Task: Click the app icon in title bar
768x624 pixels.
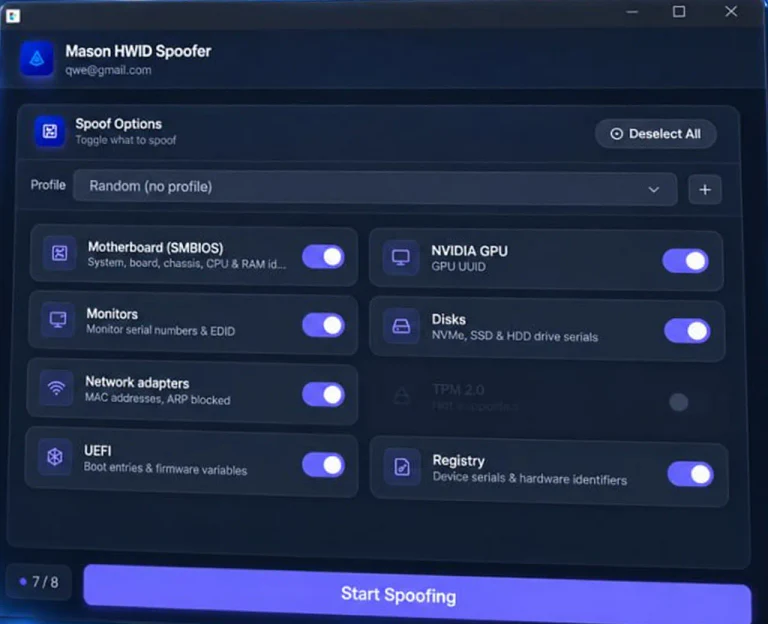Action: pos(13,16)
